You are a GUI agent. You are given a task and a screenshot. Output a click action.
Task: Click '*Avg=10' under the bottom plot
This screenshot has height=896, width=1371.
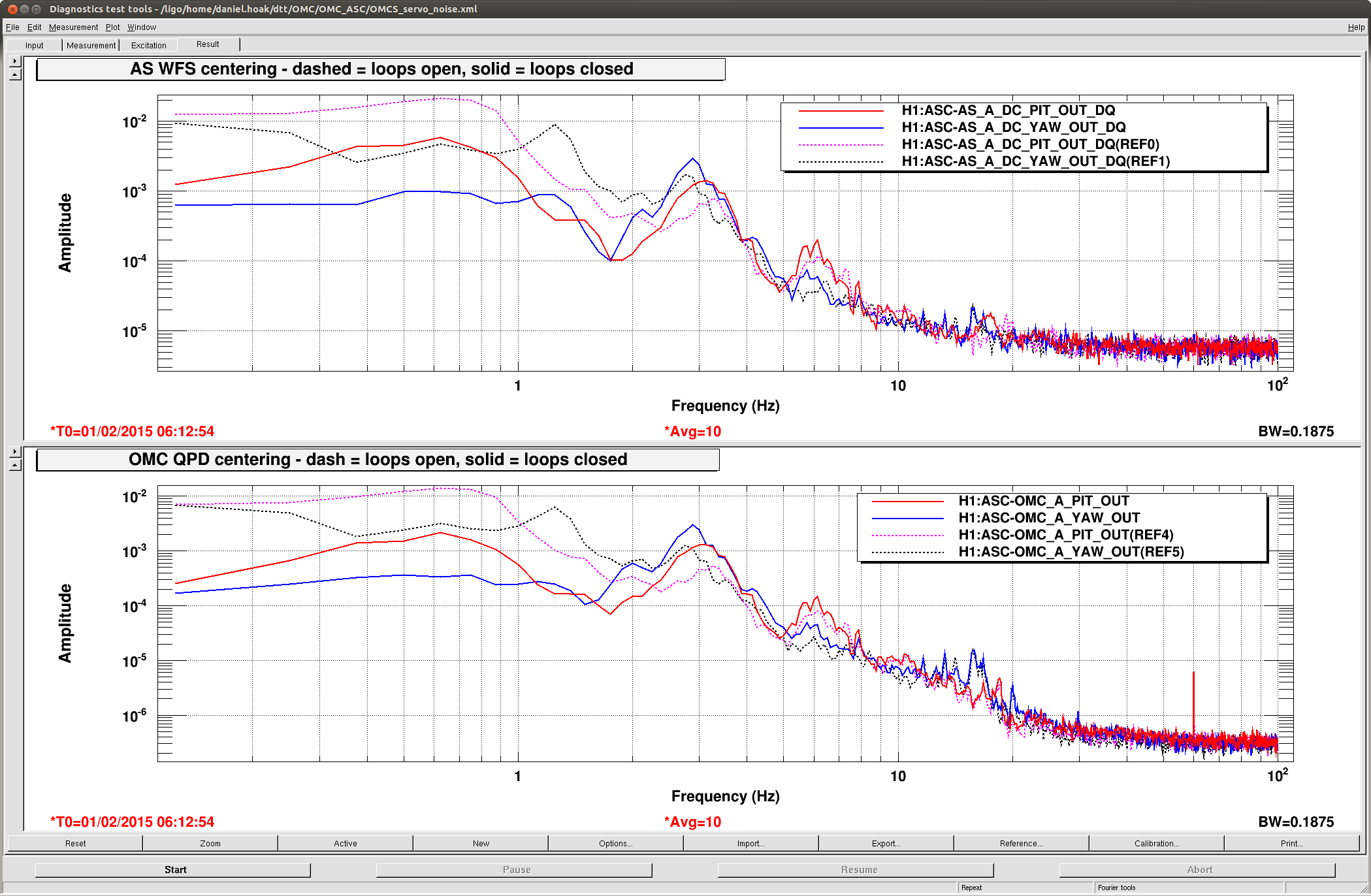pos(693,822)
